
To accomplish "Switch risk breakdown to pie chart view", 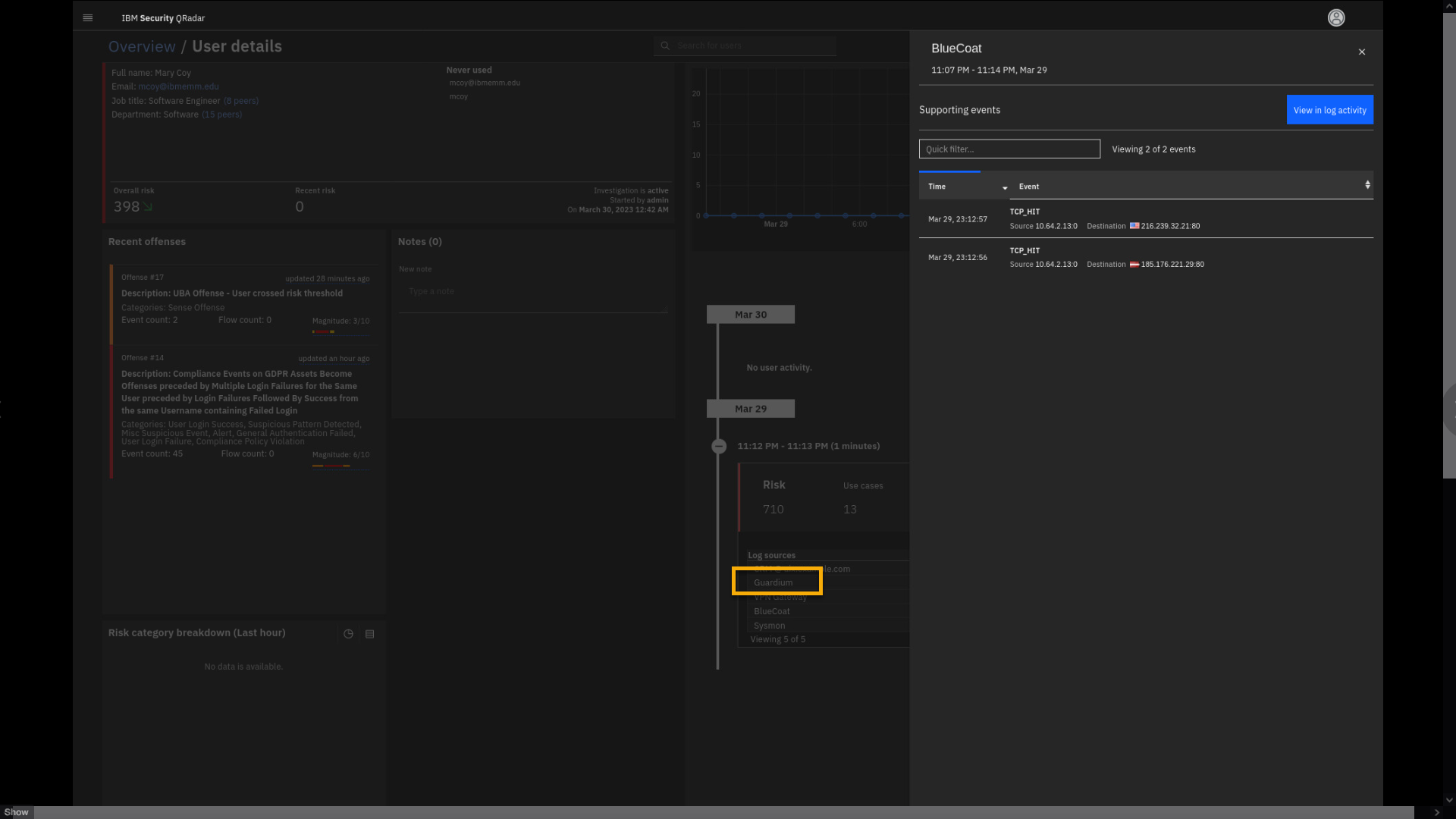I will (348, 634).
